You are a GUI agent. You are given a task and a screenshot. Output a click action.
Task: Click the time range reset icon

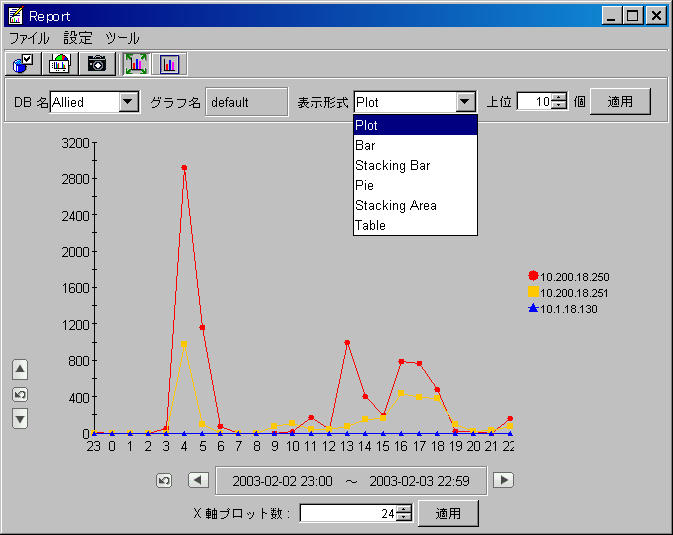point(164,480)
